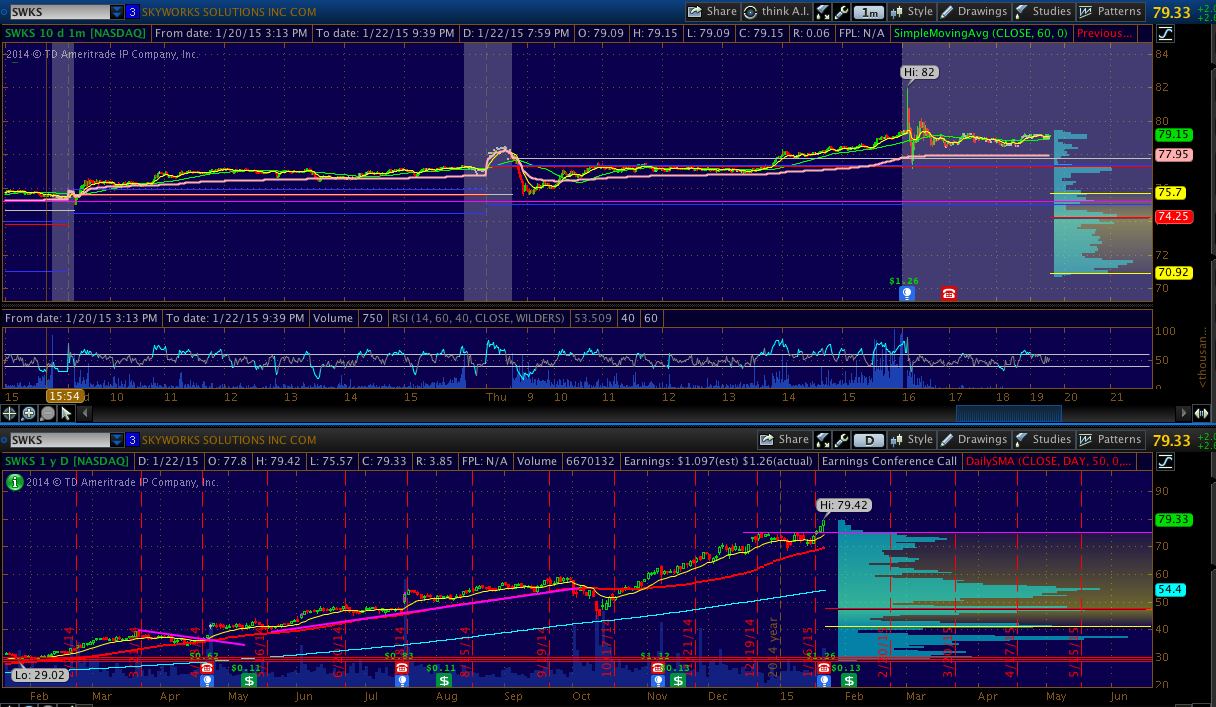Open Patterns menu in upper chart
Image resolution: width=1216 pixels, height=707 pixels.
1111,12
